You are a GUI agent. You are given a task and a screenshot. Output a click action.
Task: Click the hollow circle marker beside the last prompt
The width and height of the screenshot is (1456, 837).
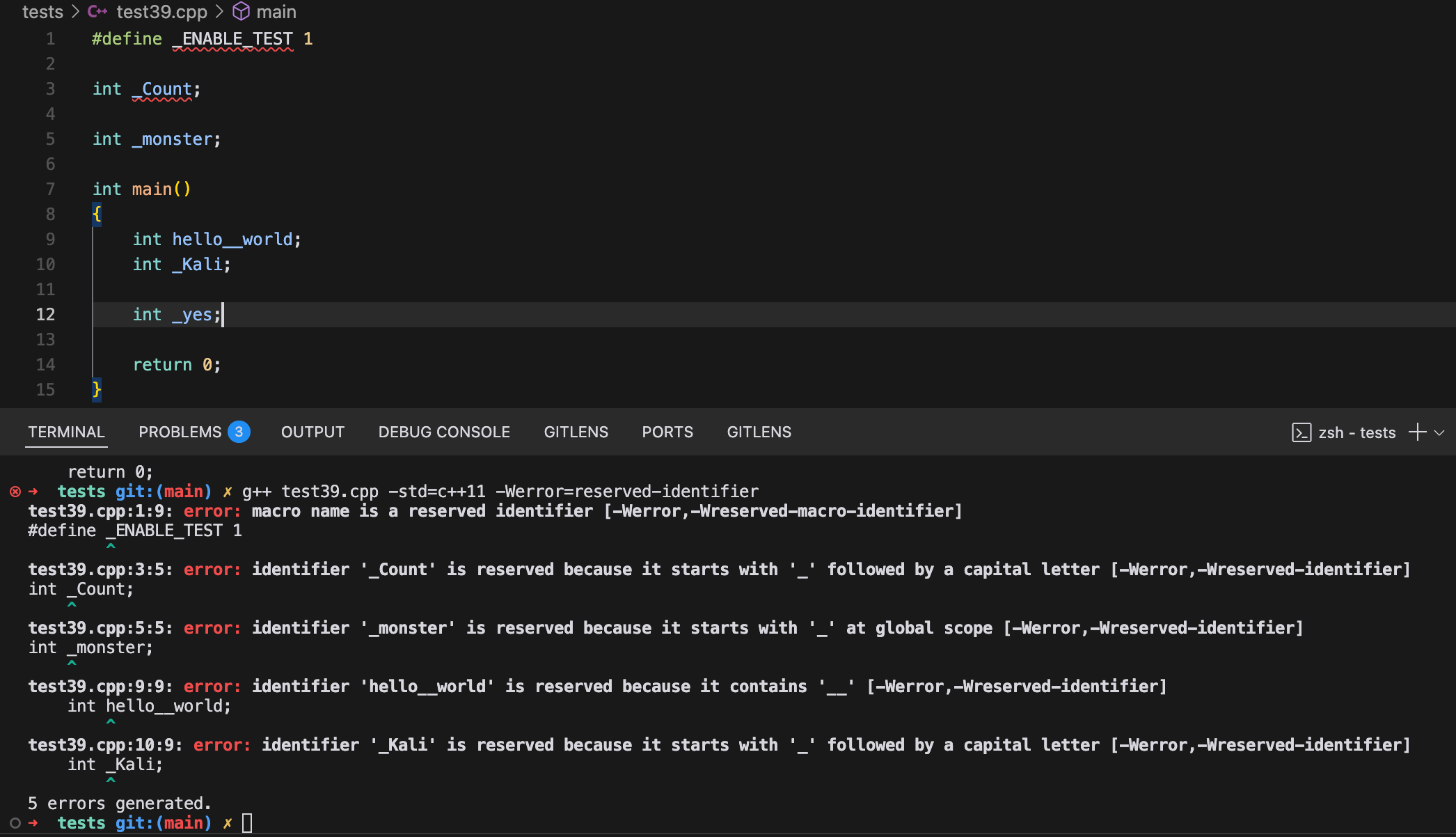pyautogui.click(x=15, y=823)
